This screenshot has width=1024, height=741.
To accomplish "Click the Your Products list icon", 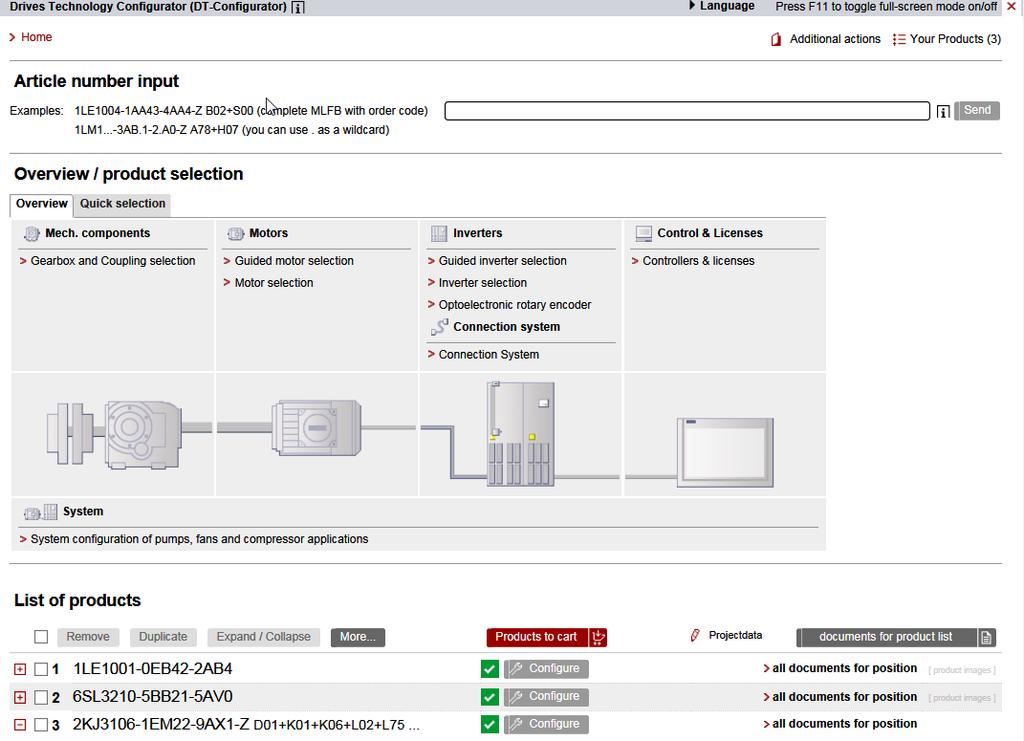I will pos(899,39).
